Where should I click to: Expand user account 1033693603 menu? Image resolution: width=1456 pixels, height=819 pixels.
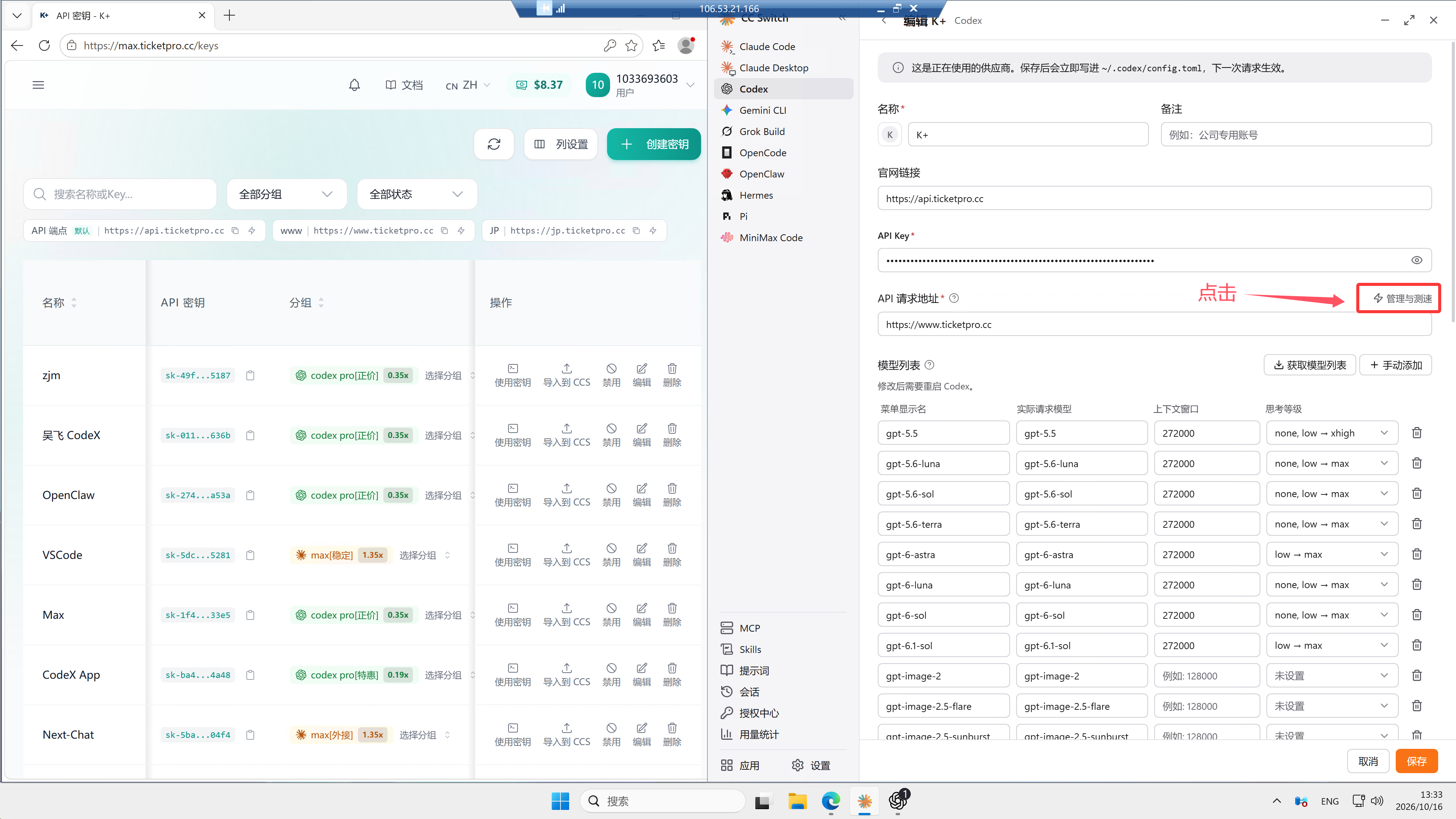click(x=640, y=85)
